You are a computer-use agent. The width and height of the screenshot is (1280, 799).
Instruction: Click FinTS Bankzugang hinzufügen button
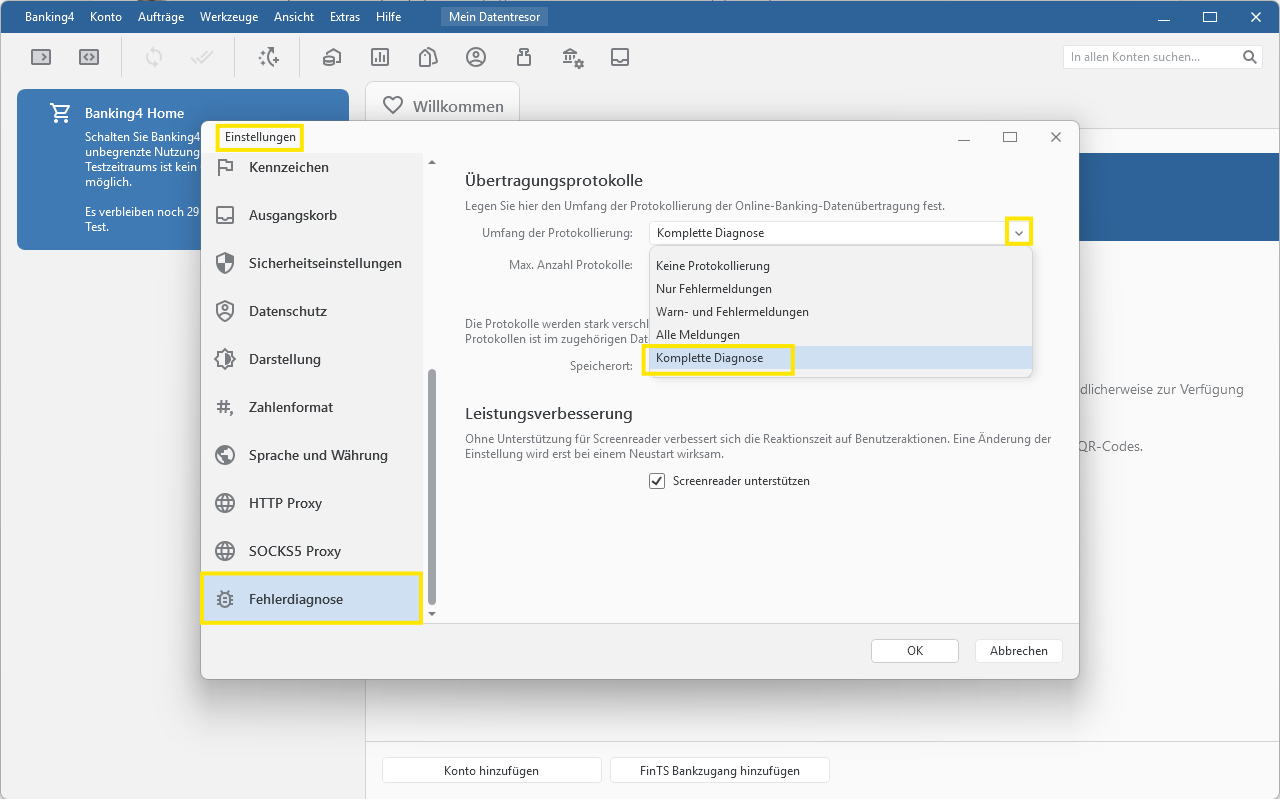[720, 771]
